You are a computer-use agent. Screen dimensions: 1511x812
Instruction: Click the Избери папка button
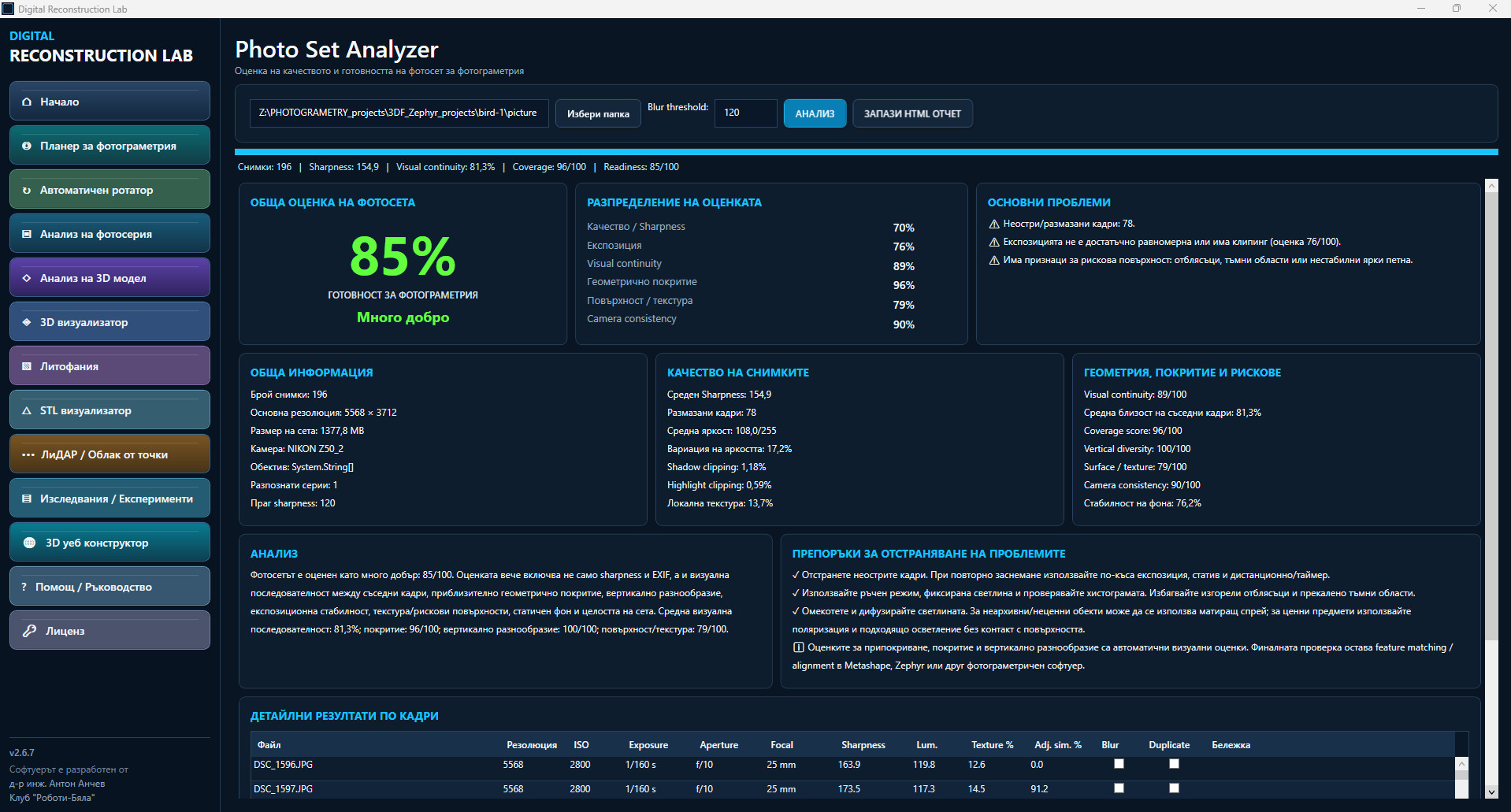598,113
